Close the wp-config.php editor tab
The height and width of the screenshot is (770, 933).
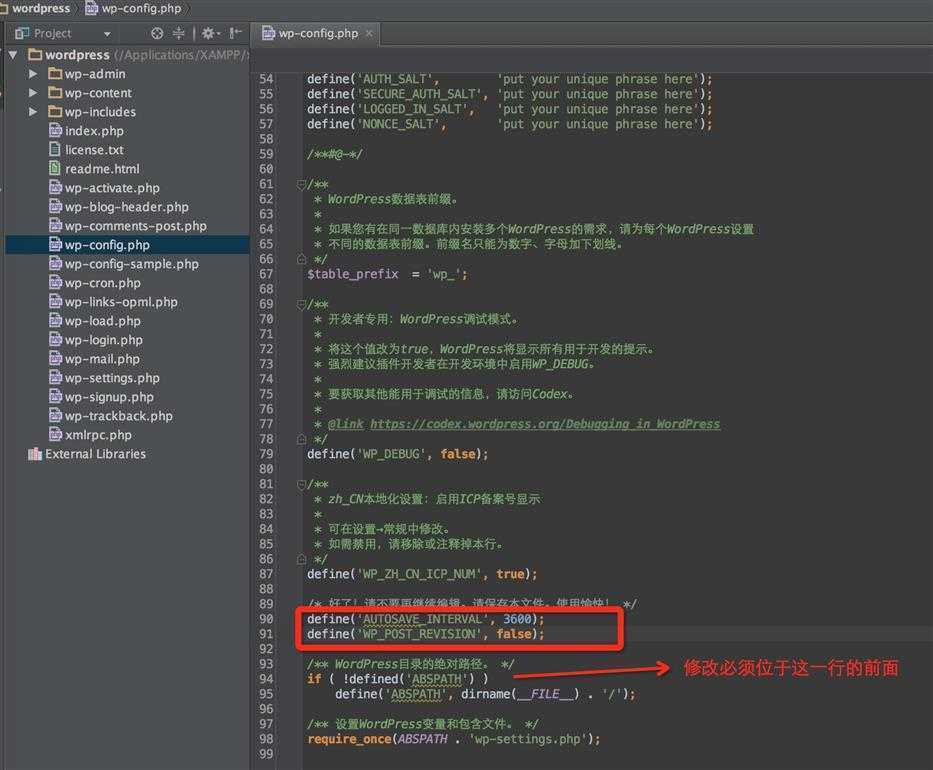369,33
